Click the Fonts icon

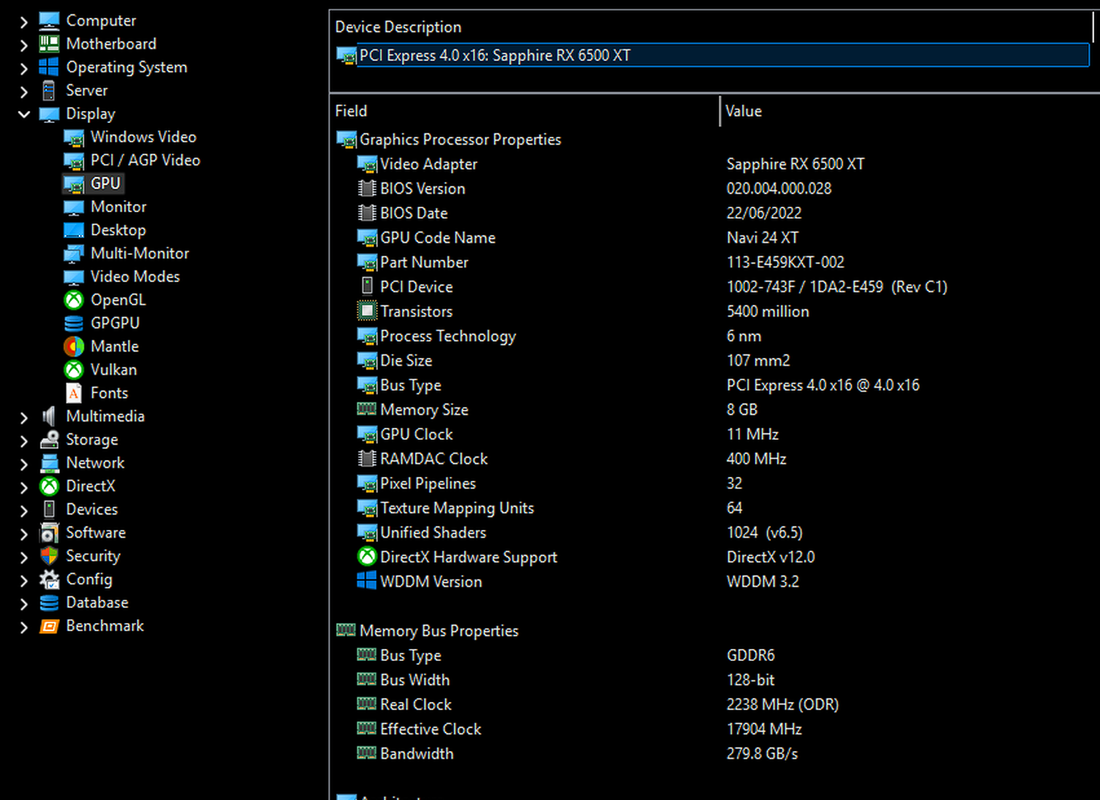[x=74, y=392]
